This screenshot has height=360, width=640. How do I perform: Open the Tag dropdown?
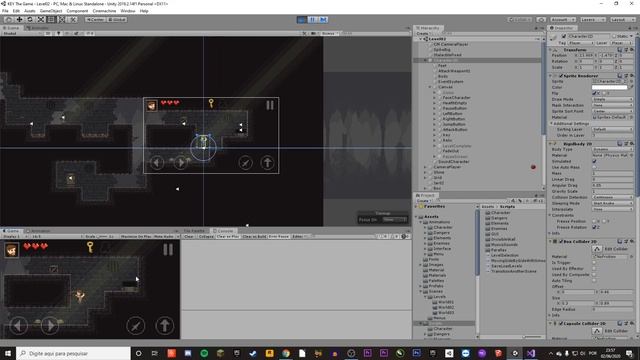[581, 43]
